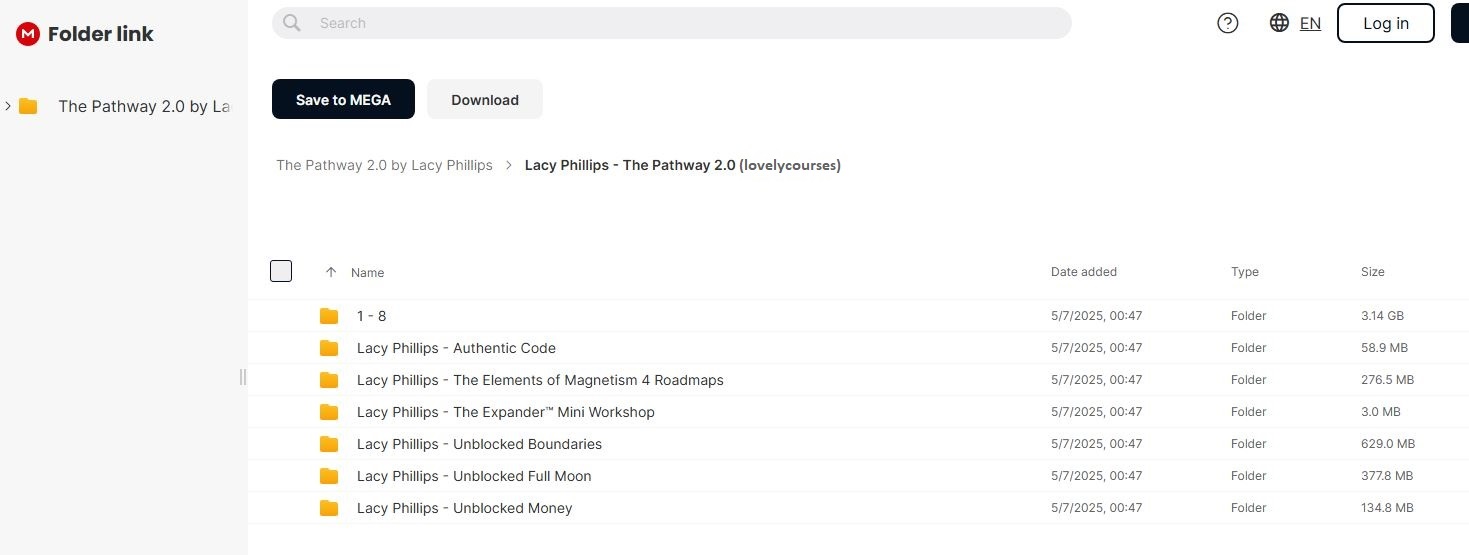This screenshot has height=555, width=1469.
Task: Click the globe language icon
Action: tap(1279, 23)
